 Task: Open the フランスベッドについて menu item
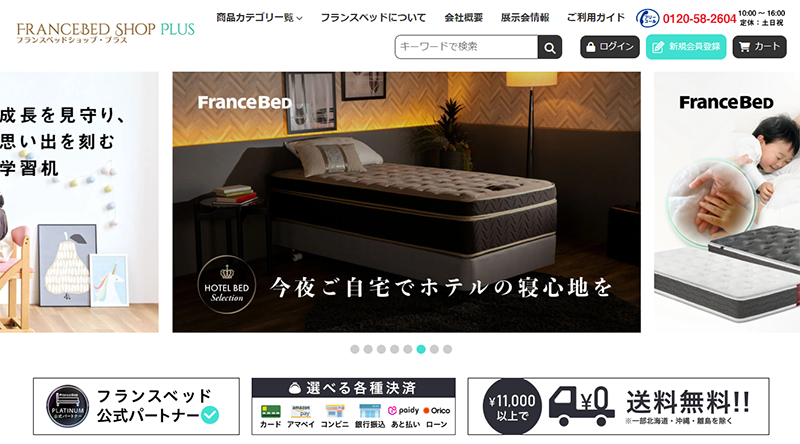coord(373,18)
